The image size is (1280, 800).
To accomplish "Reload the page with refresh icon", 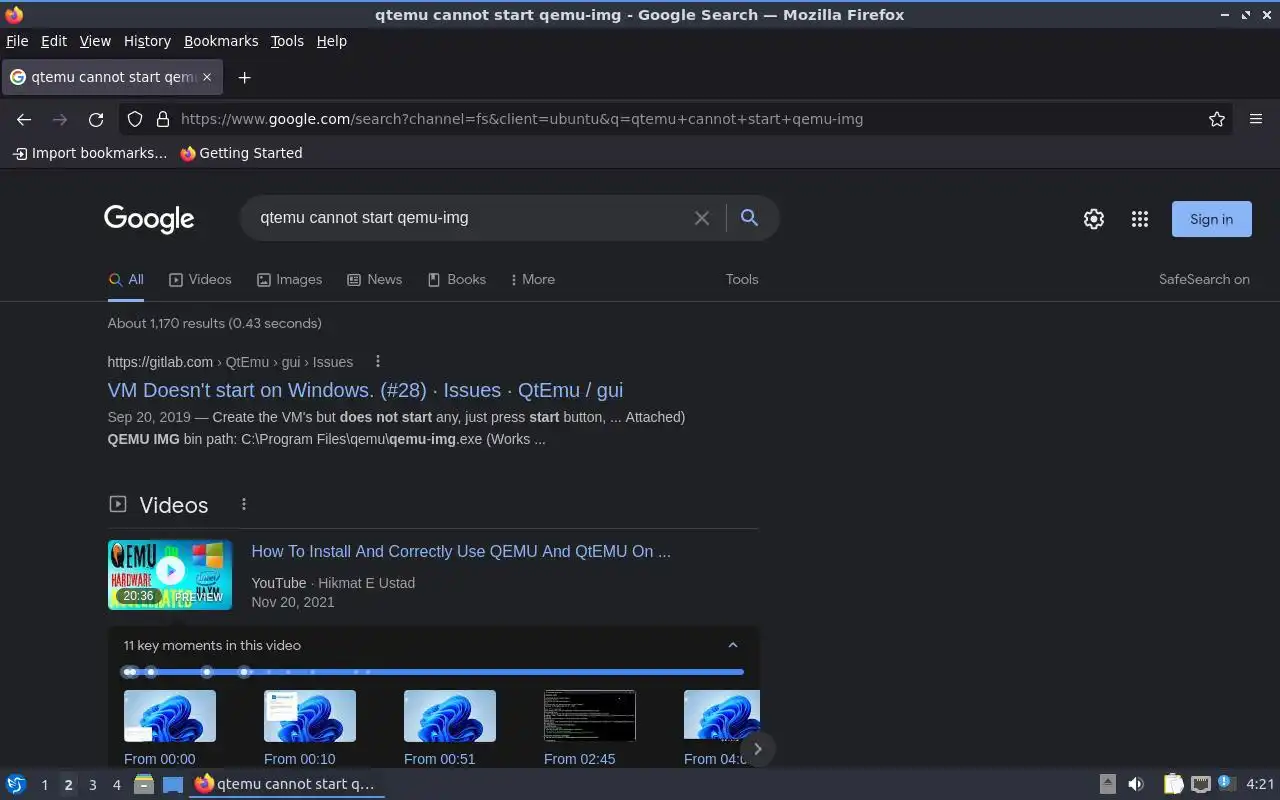I will (x=96, y=119).
